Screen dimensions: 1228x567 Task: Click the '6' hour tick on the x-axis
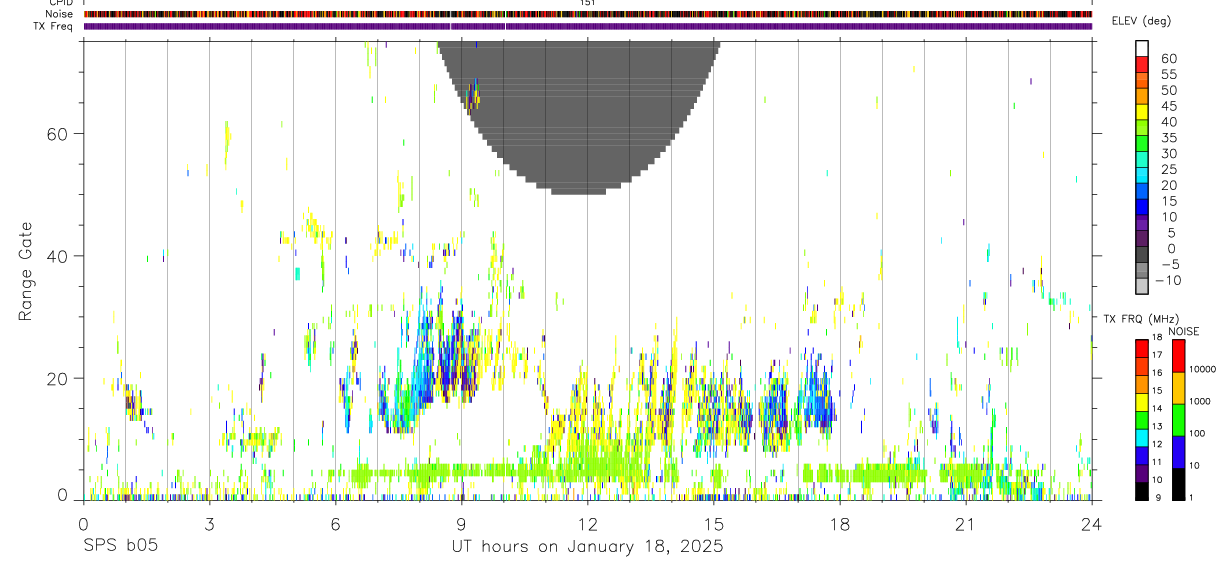pos(336,524)
